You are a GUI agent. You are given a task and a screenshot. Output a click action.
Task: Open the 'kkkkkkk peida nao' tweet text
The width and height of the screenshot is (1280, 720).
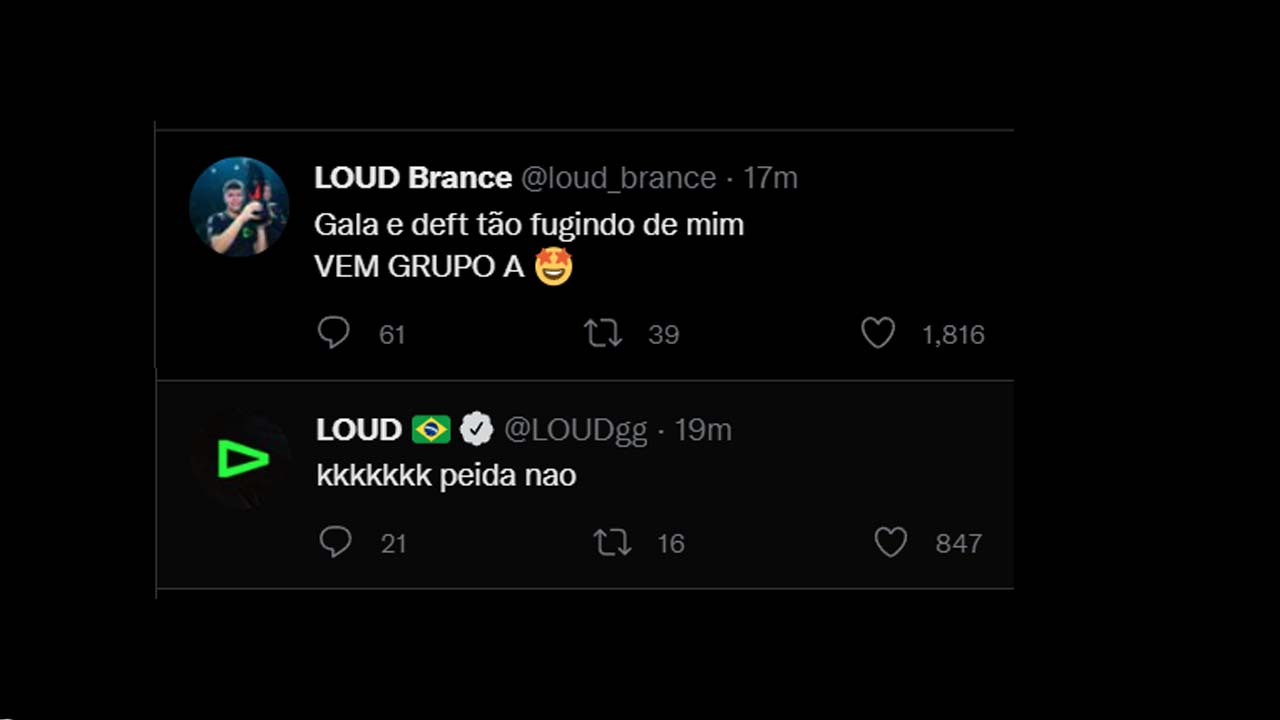[446, 475]
